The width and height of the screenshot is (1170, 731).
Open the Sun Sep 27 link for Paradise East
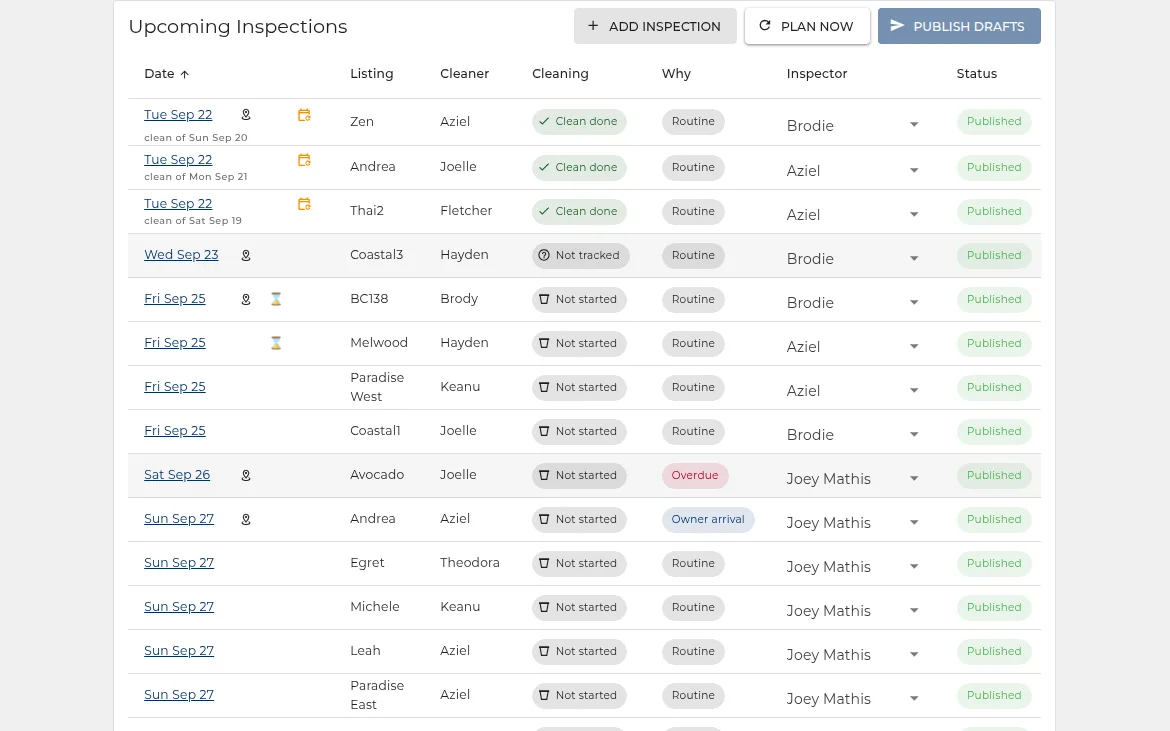point(179,694)
